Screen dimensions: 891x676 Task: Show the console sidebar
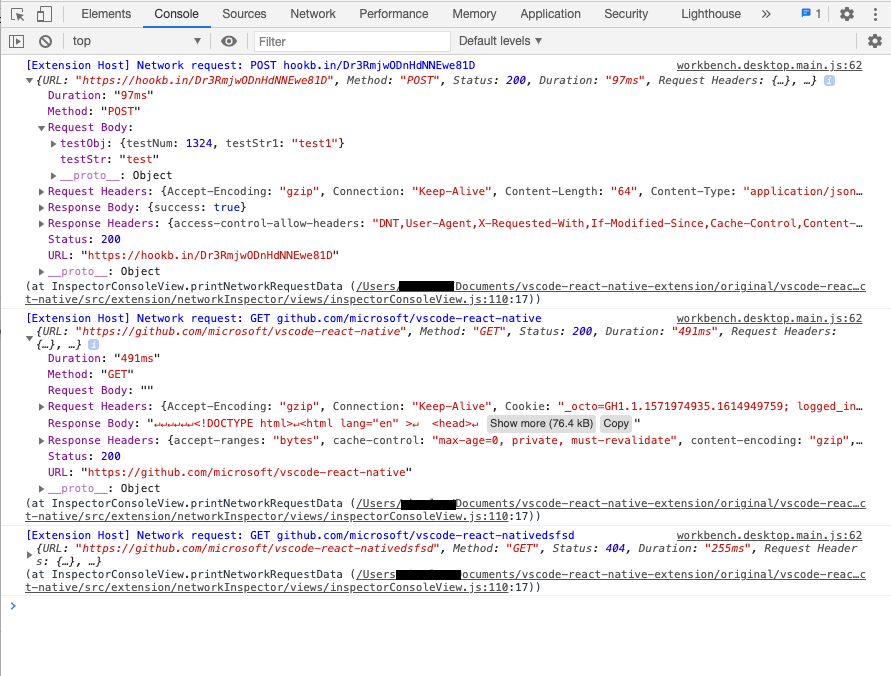(17, 41)
